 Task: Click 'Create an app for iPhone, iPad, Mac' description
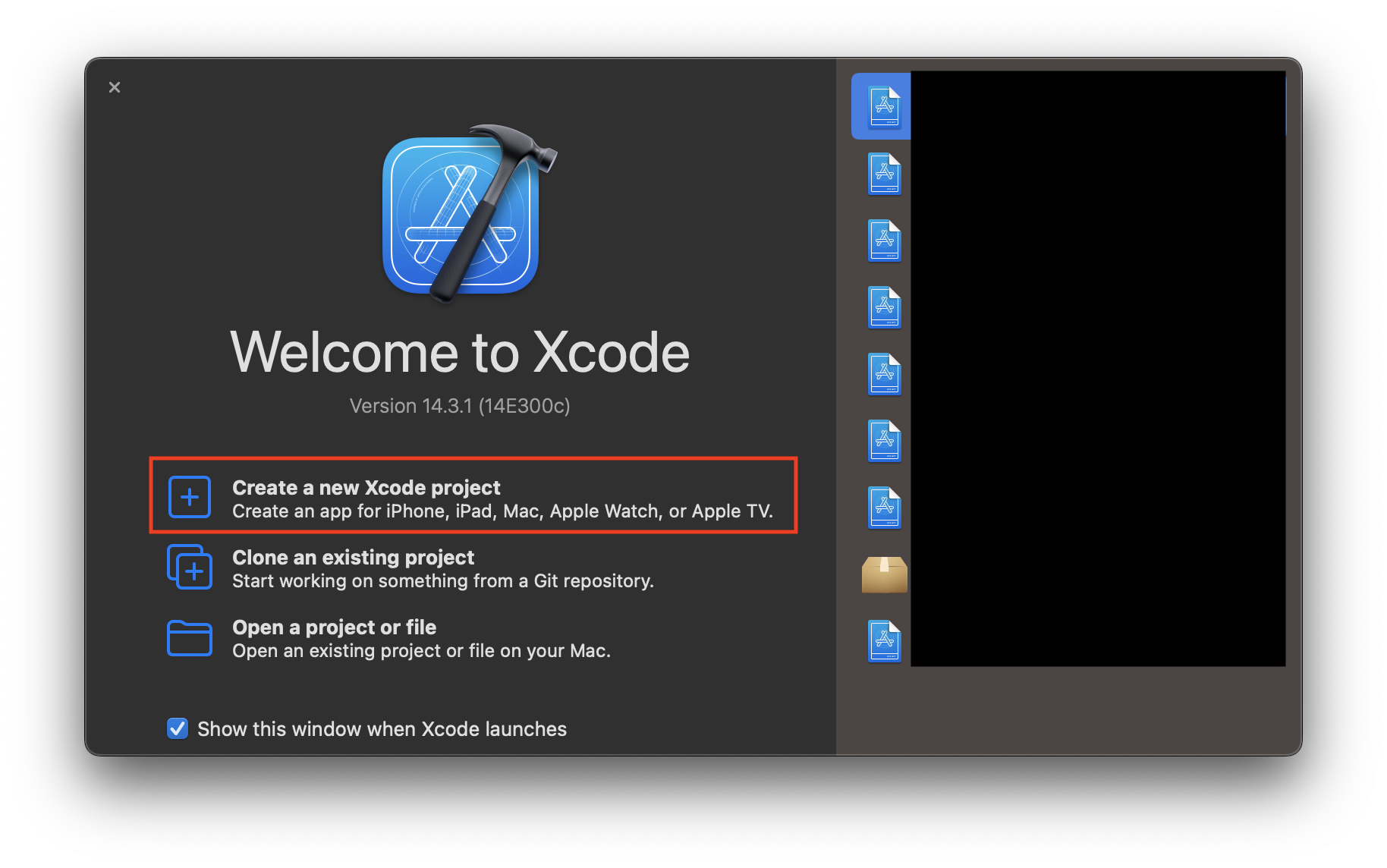point(503,511)
